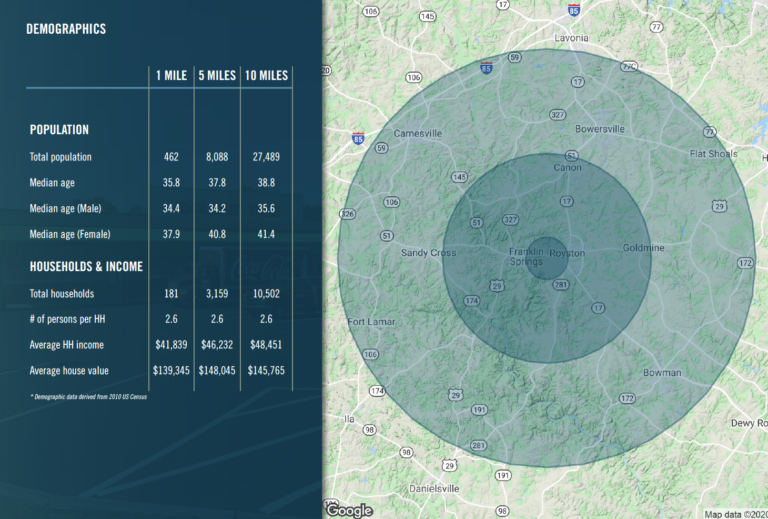Click the Total population row label
The width and height of the screenshot is (768, 519).
coord(61,157)
